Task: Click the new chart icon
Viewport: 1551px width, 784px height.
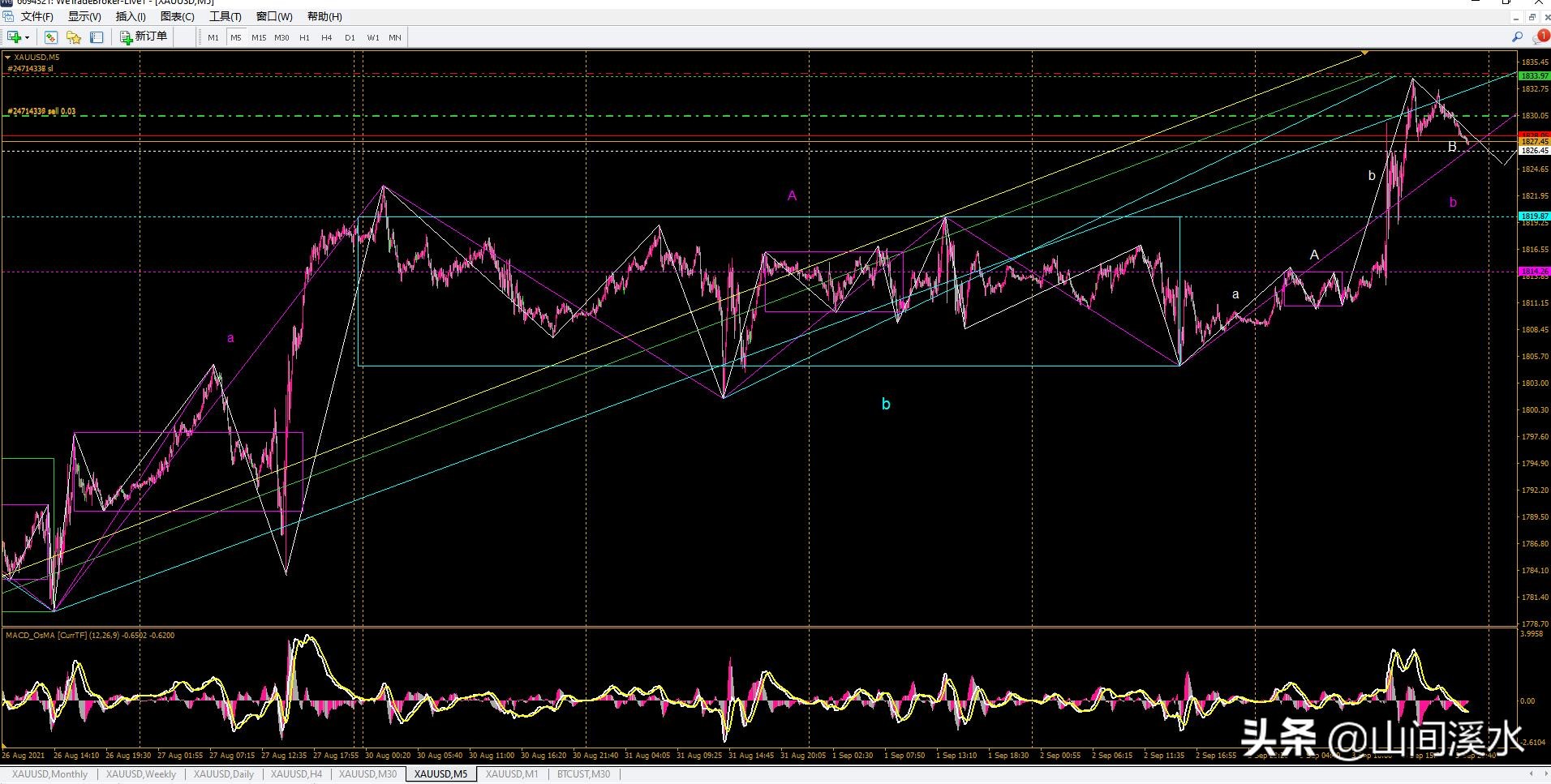Action: (14, 37)
